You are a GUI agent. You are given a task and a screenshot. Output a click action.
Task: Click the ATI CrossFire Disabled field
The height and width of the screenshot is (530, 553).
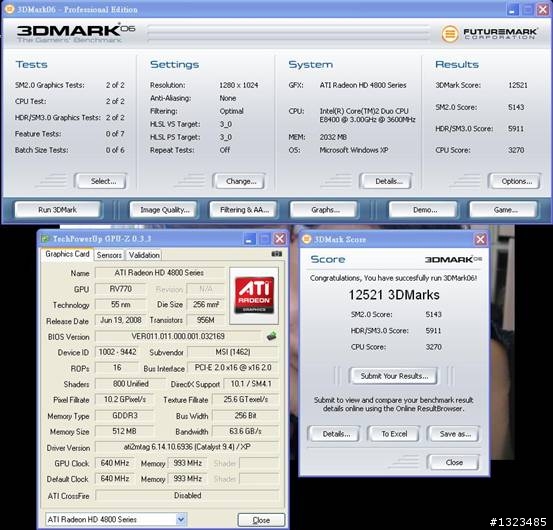pos(187,495)
